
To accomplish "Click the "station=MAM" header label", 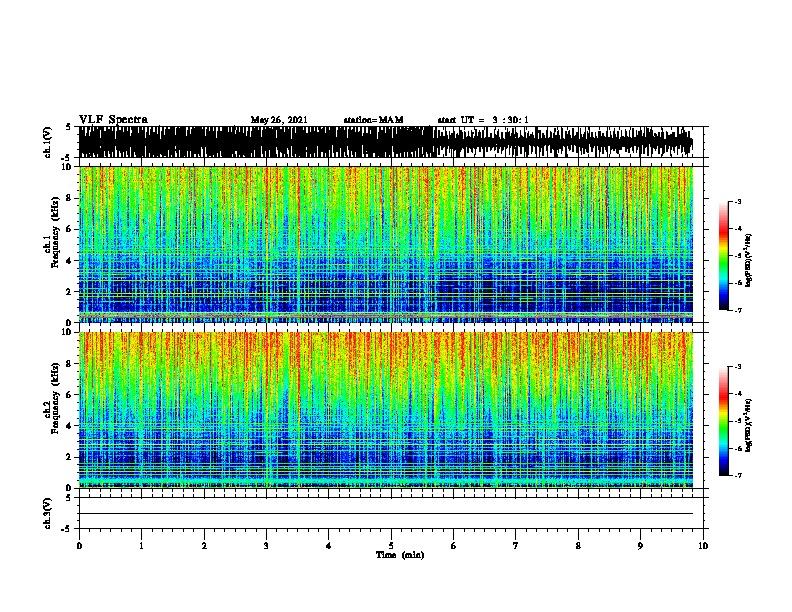I will tap(373, 120).
